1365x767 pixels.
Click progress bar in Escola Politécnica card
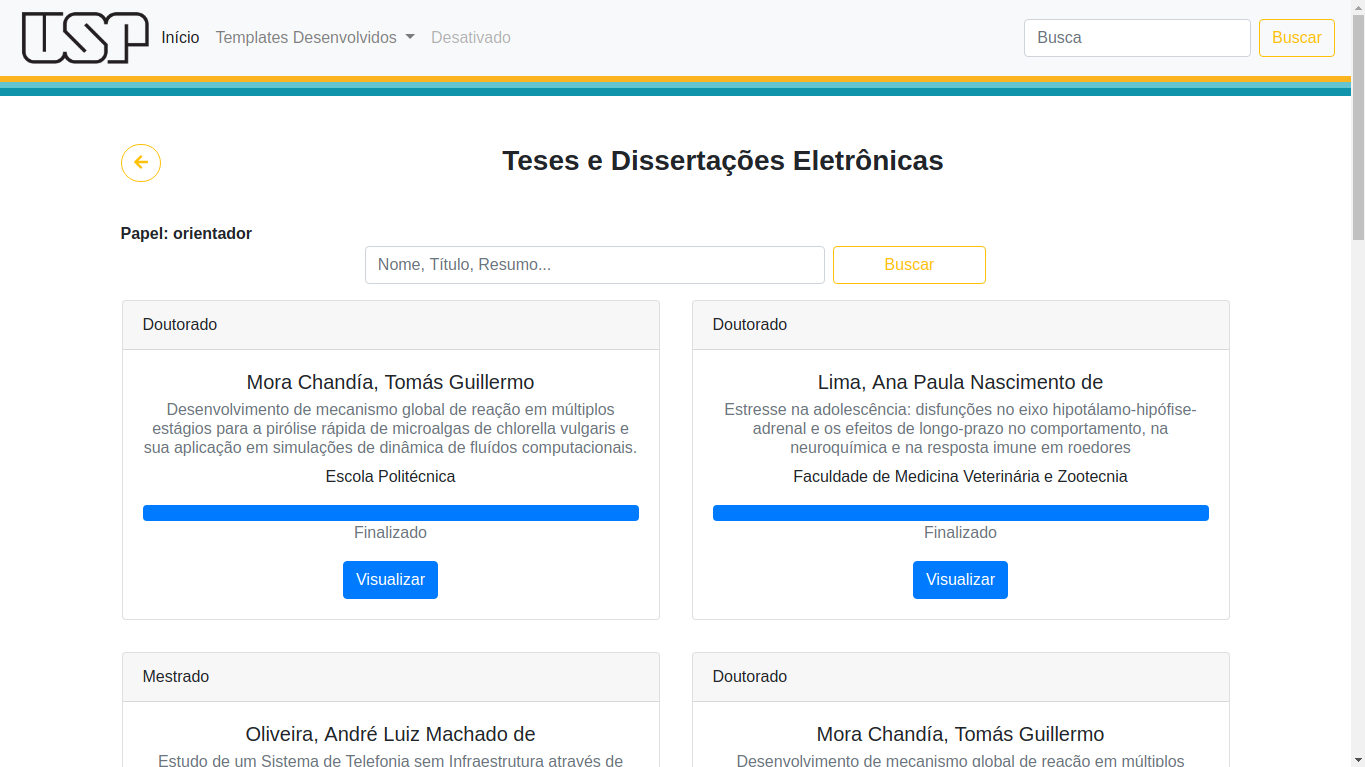point(391,513)
